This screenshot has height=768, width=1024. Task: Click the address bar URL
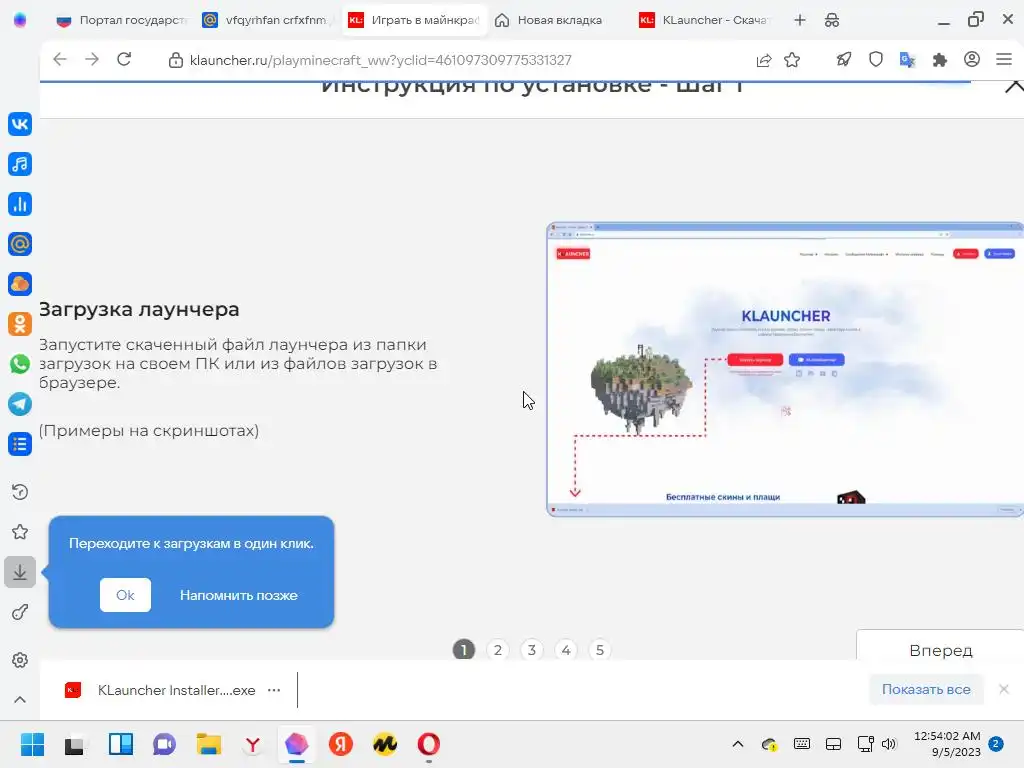(x=380, y=60)
